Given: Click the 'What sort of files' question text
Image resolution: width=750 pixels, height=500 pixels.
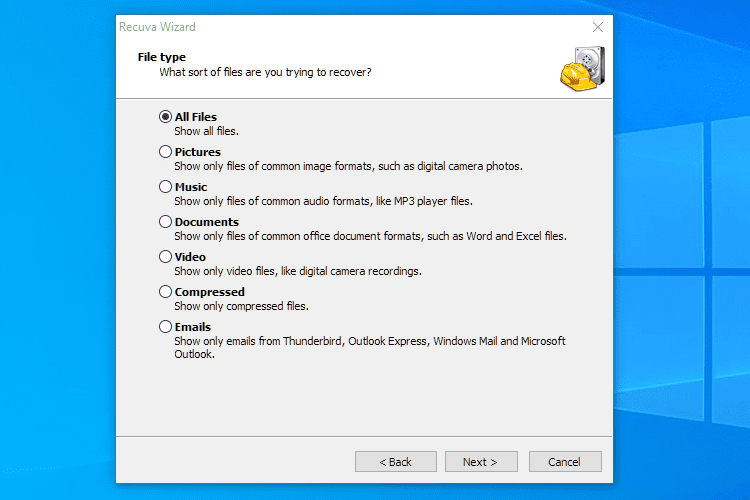Looking at the screenshot, I should point(265,72).
